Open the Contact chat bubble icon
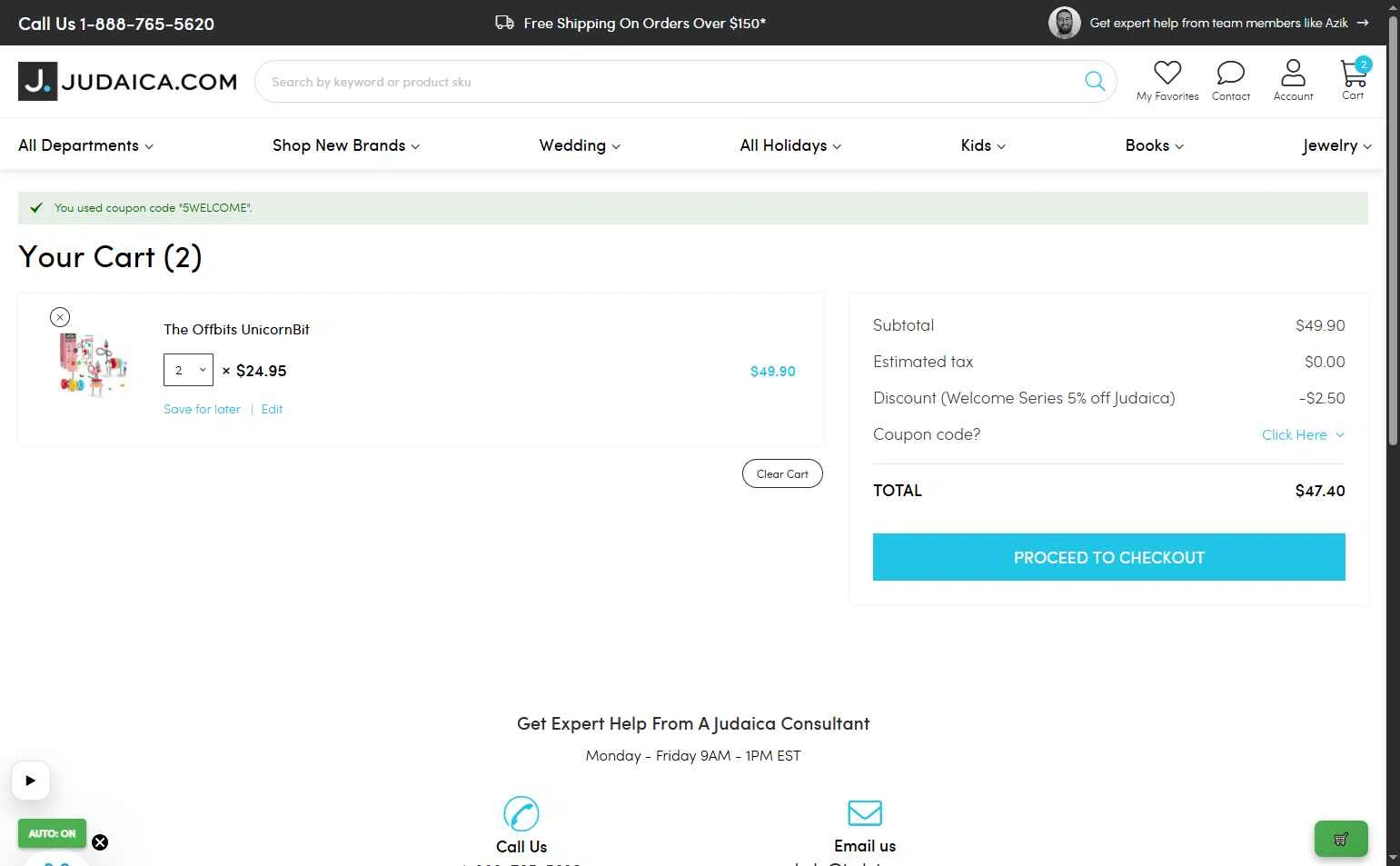 click(x=1231, y=73)
